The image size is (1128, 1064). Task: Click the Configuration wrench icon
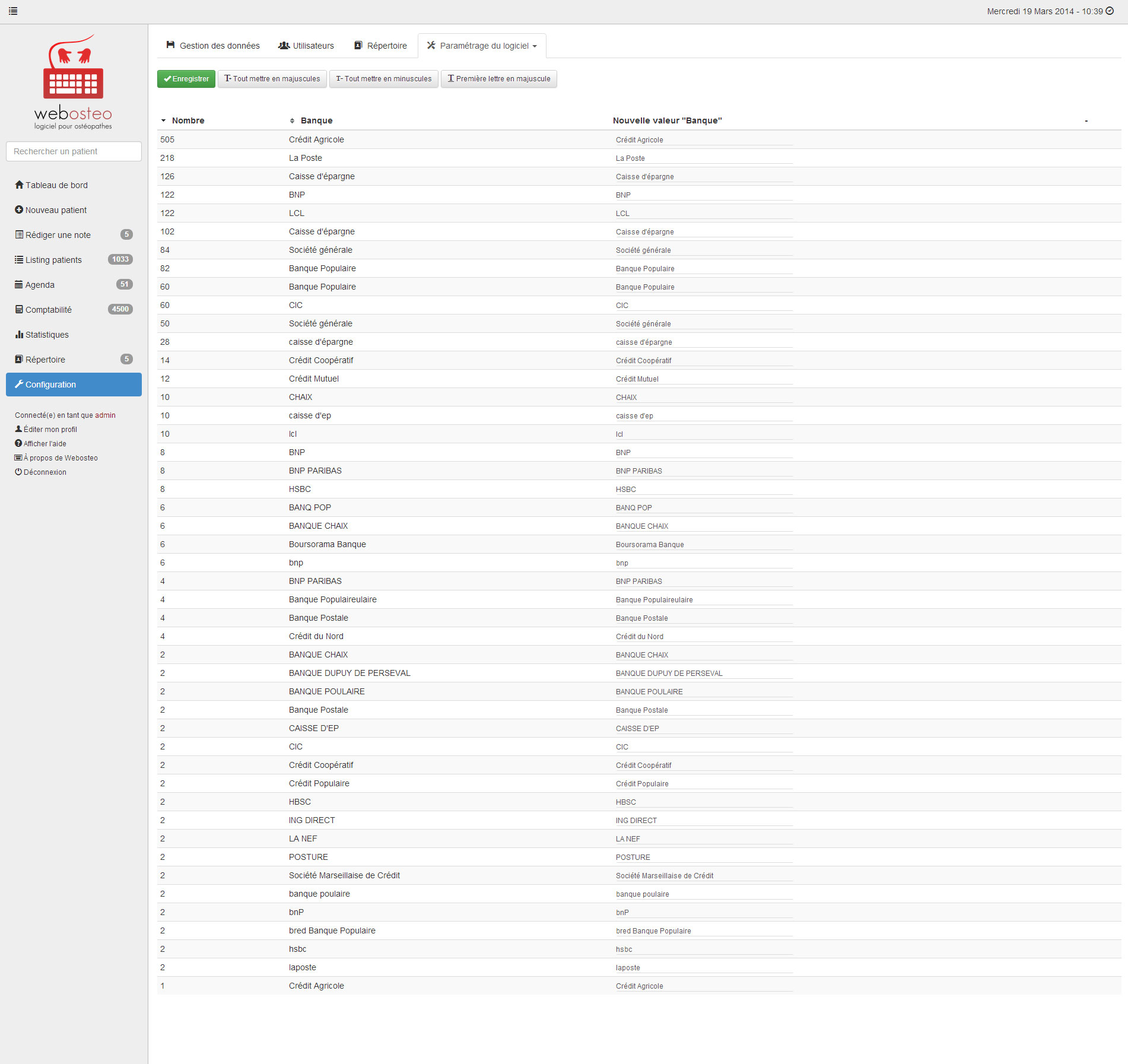19,385
